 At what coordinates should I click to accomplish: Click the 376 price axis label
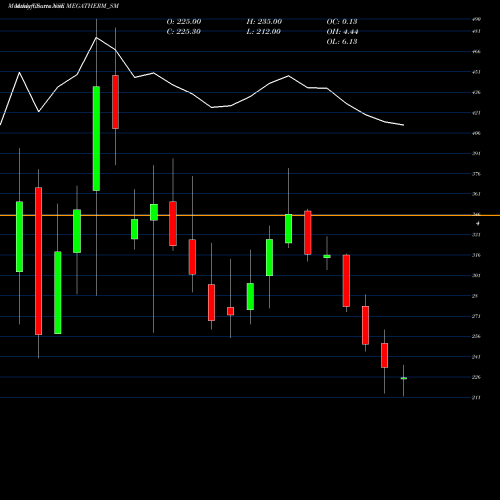tap(476, 174)
